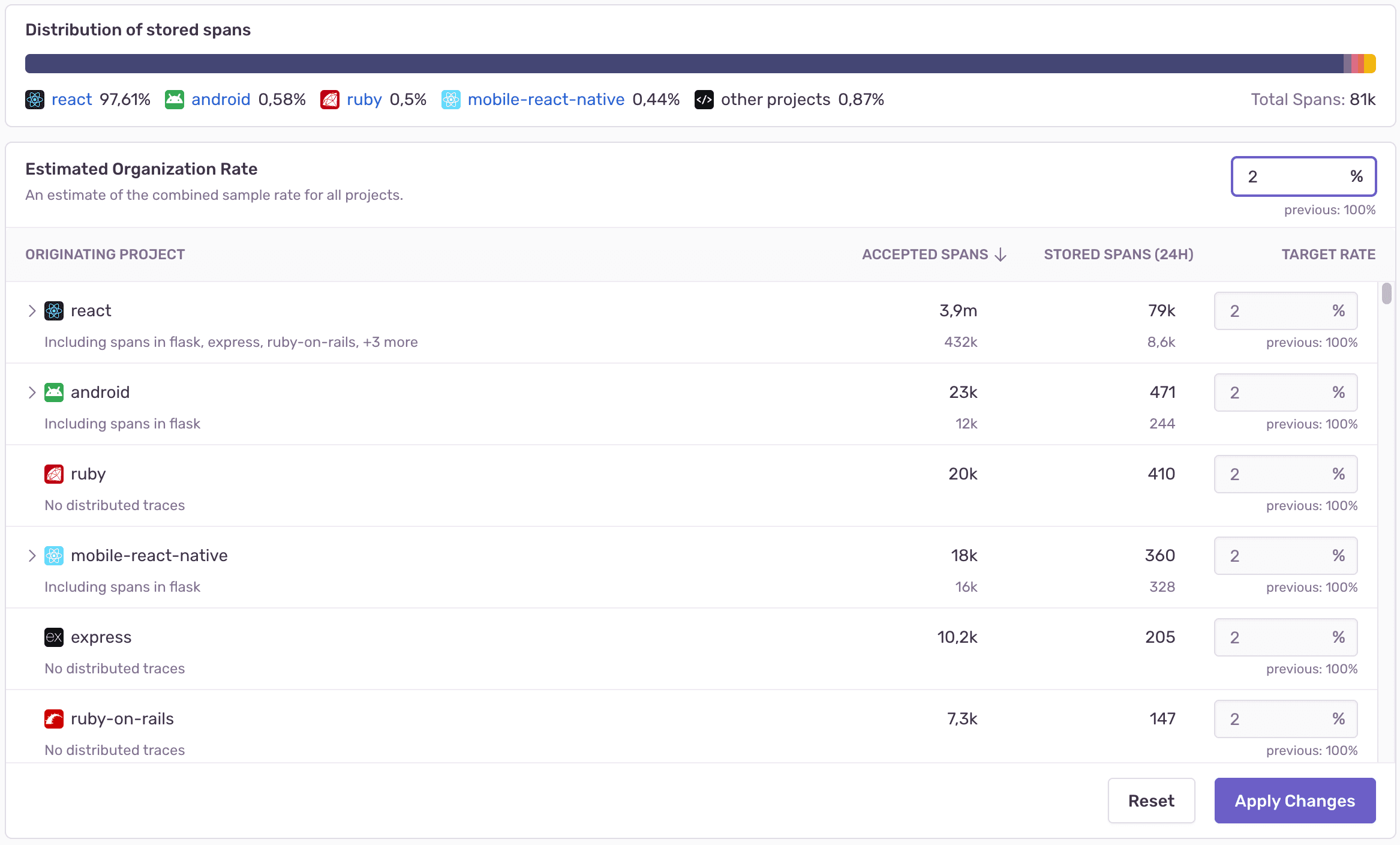Click the Target Rate column header
Viewport: 1400px width, 845px height.
point(1329,254)
